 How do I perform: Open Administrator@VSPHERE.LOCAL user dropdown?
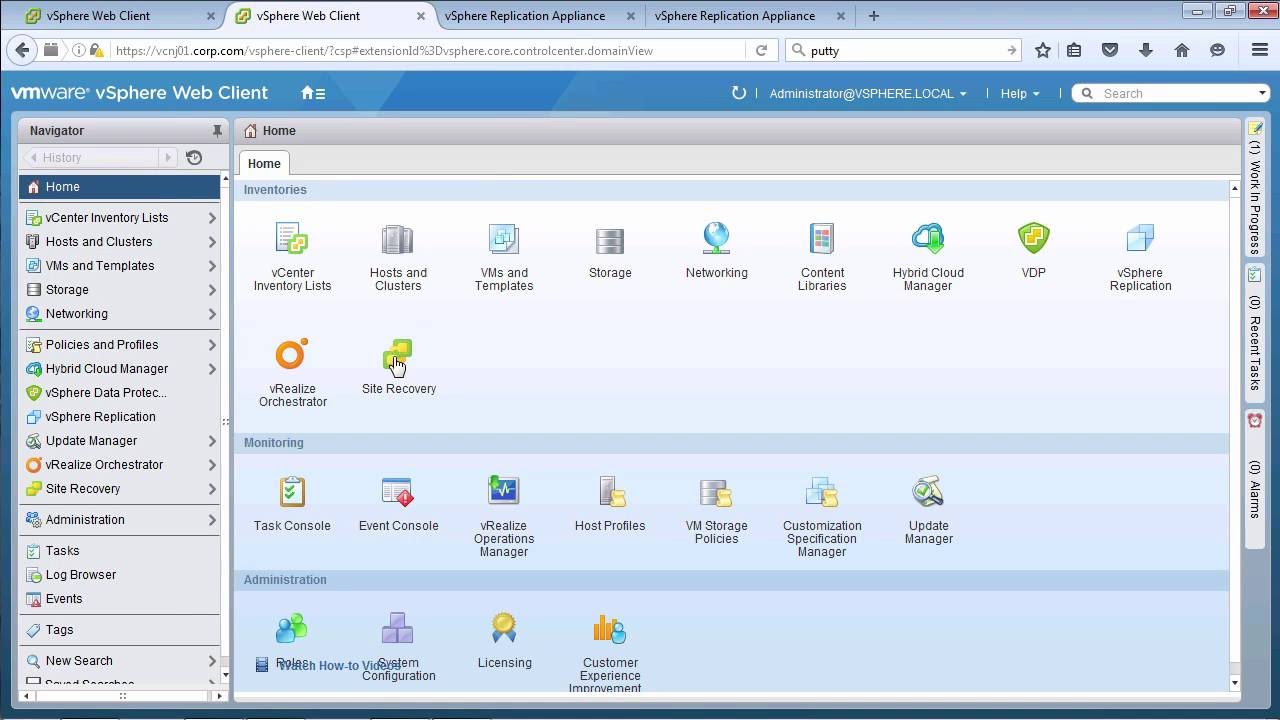pos(868,93)
